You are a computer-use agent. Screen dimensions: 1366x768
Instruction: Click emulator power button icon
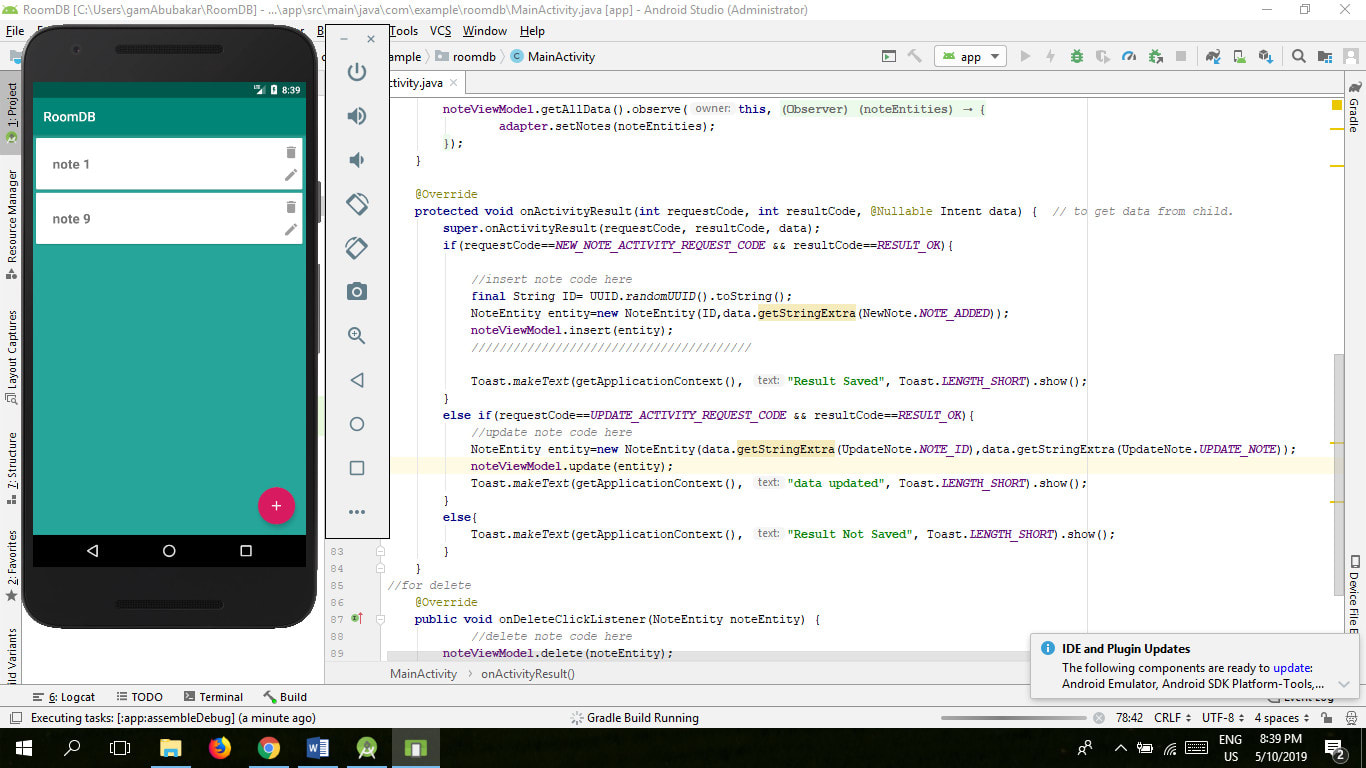(x=357, y=72)
